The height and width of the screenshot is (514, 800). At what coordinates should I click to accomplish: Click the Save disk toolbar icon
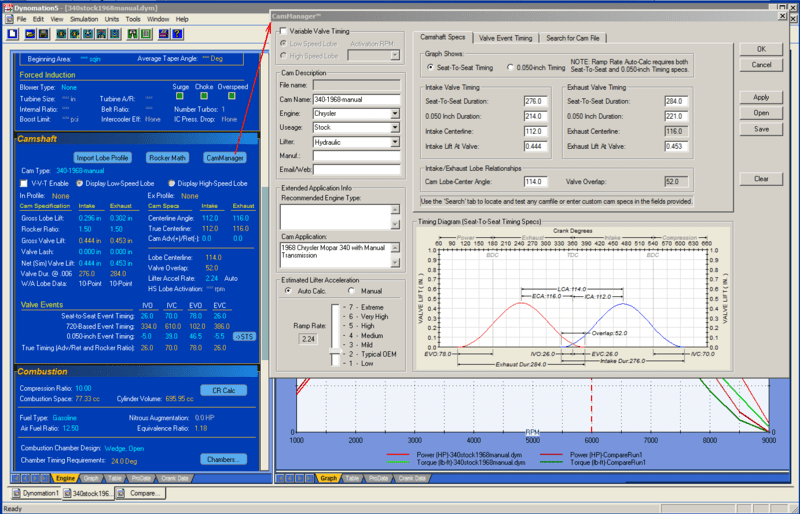point(44,33)
